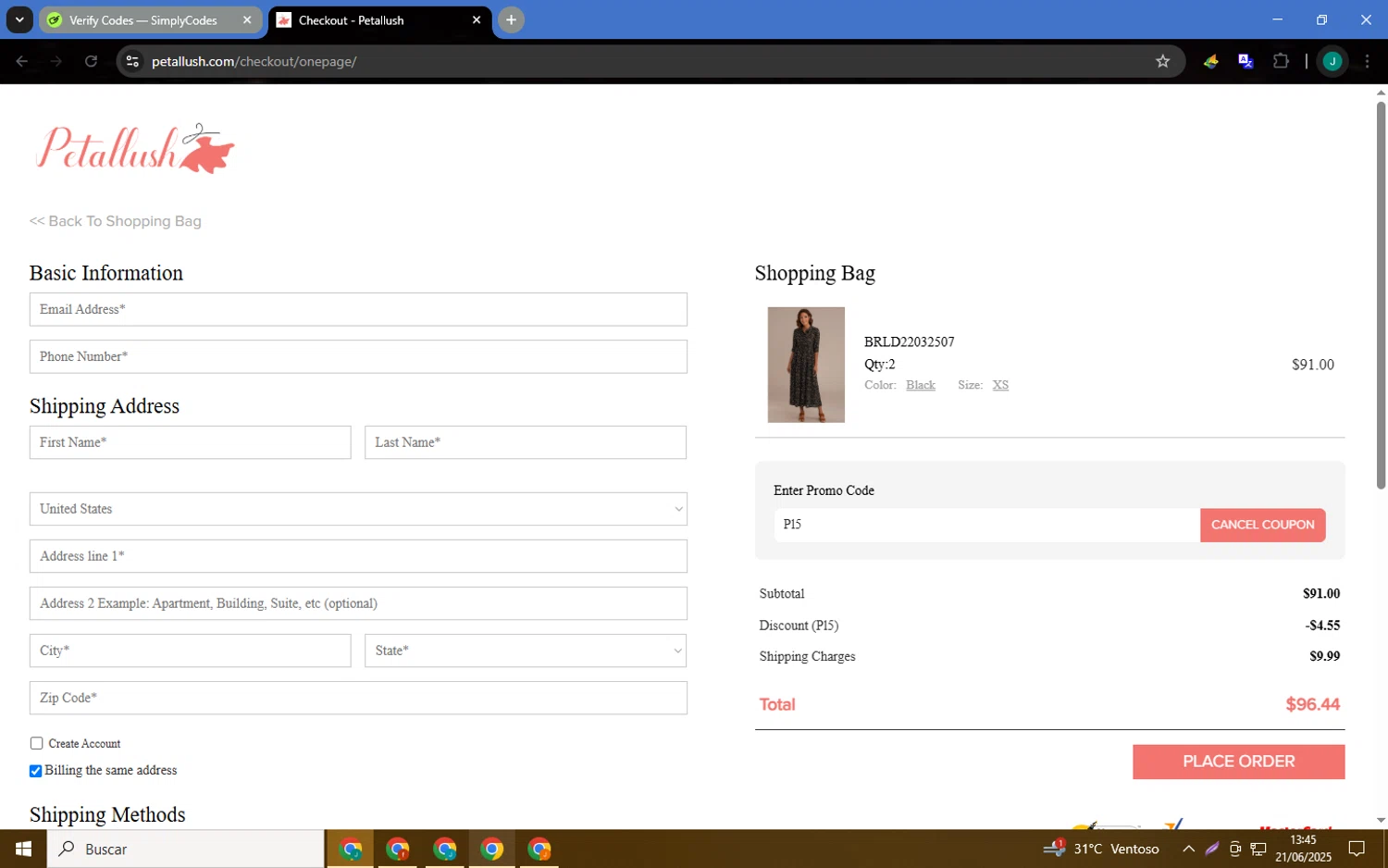Click the Place Order button

(1238, 762)
